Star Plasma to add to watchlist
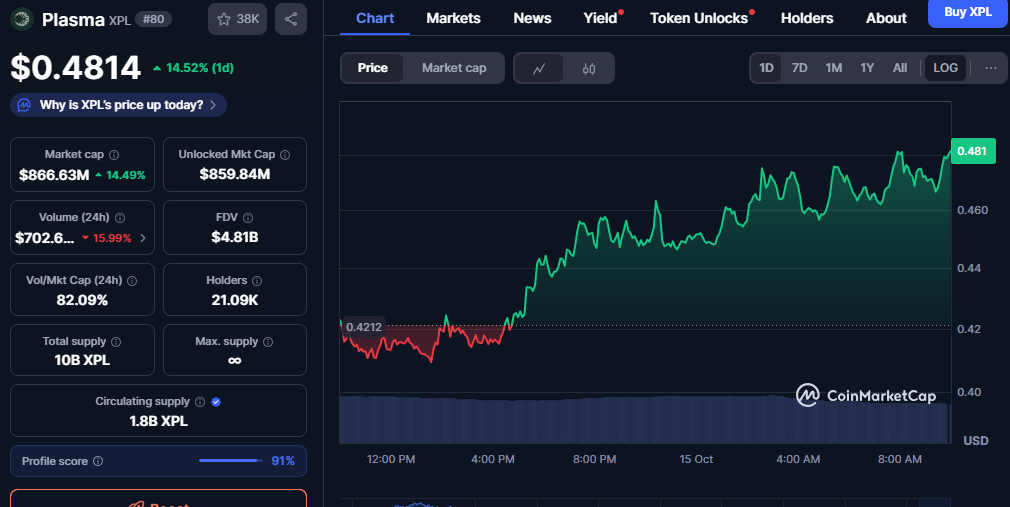The width and height of the screenshot is (1010, 507). point(236,19)
